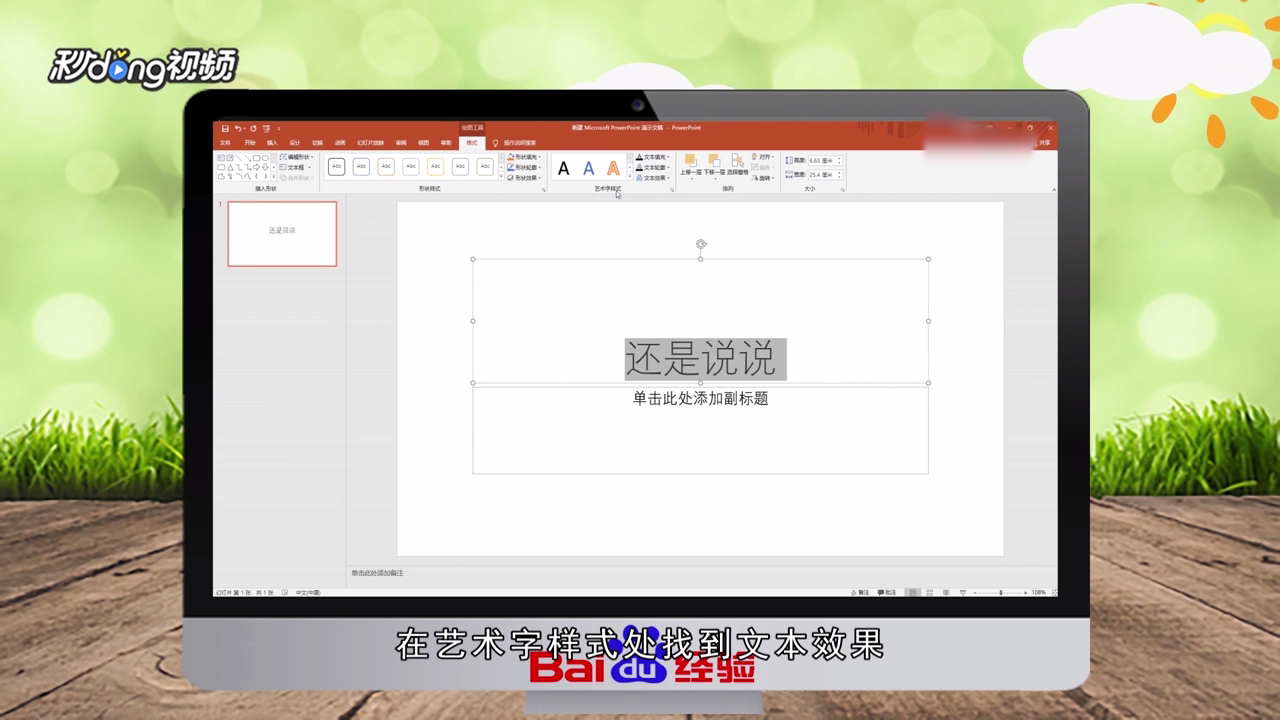Expand the shape styles gallery more arrow
The height and width of the screenshot is (720, 1280).
[501, 177]
